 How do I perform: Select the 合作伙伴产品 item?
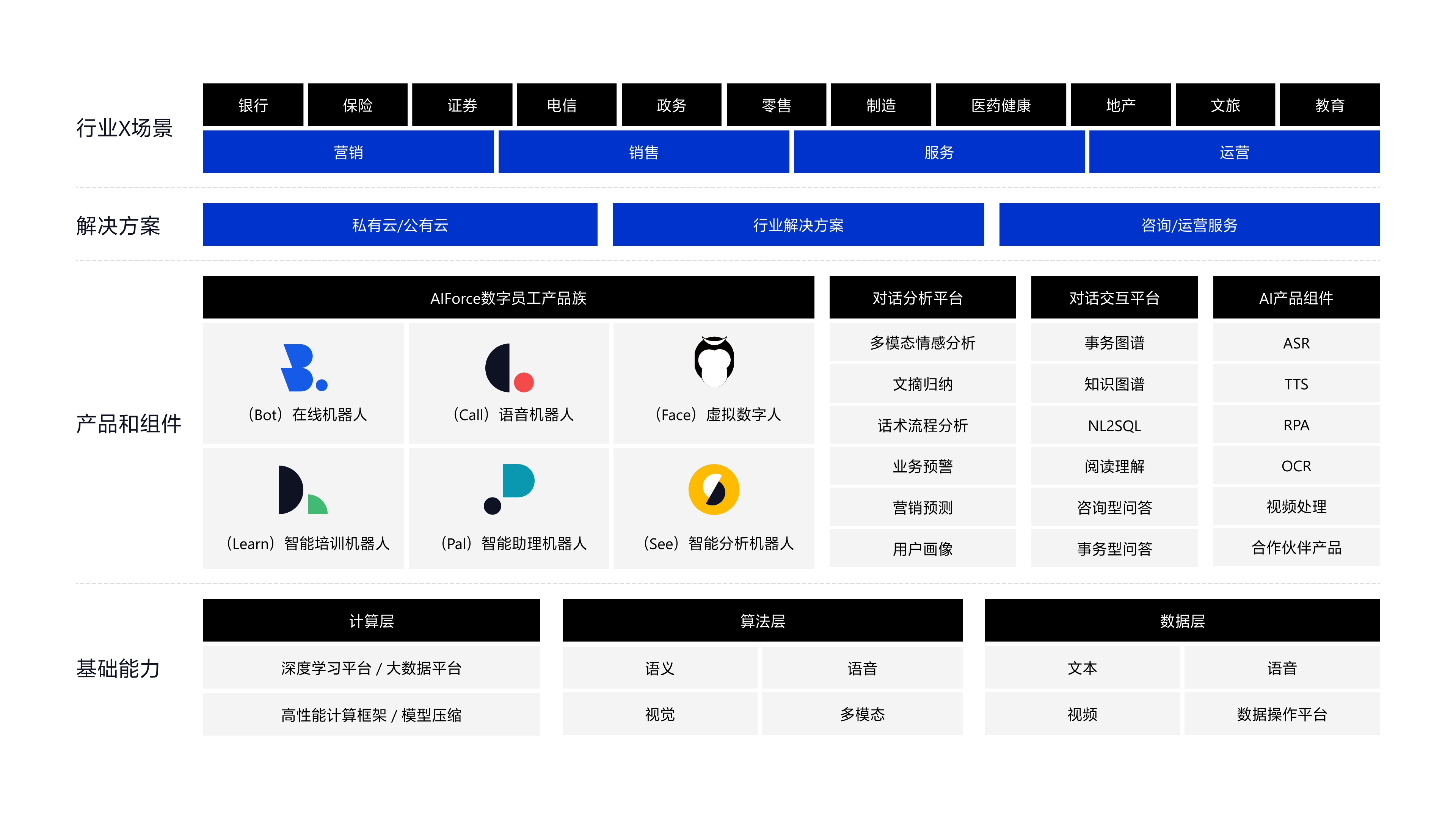[1296, 547]
